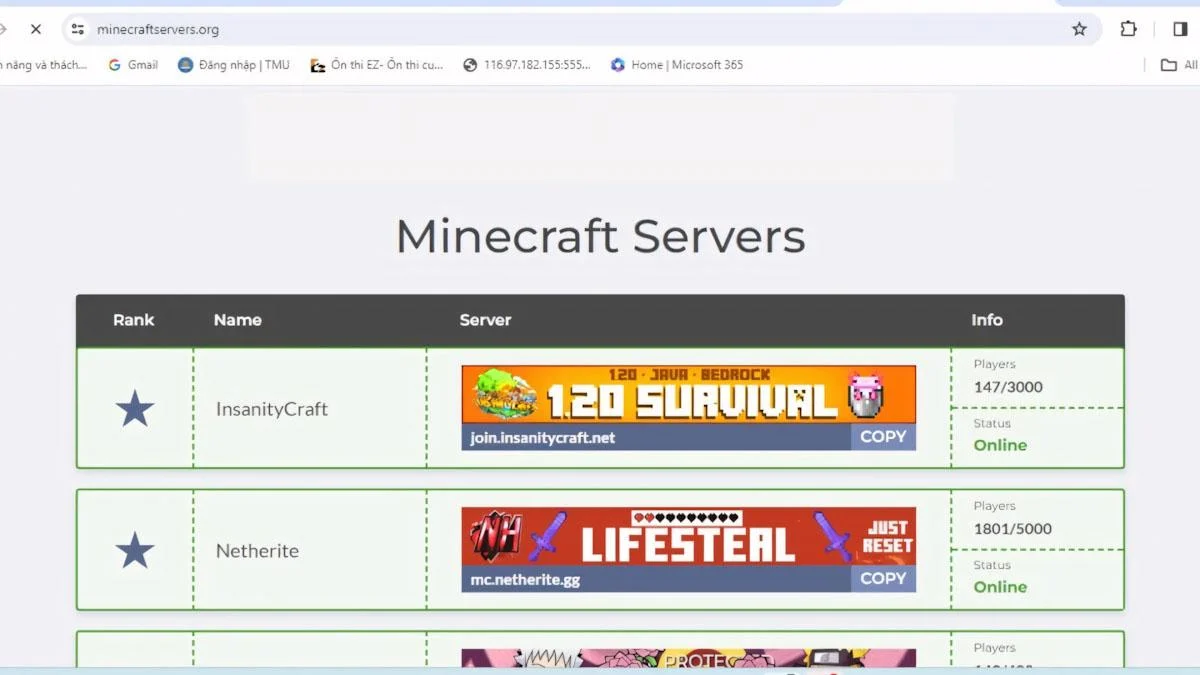Click the Name column header

click(x=237, y=320)
